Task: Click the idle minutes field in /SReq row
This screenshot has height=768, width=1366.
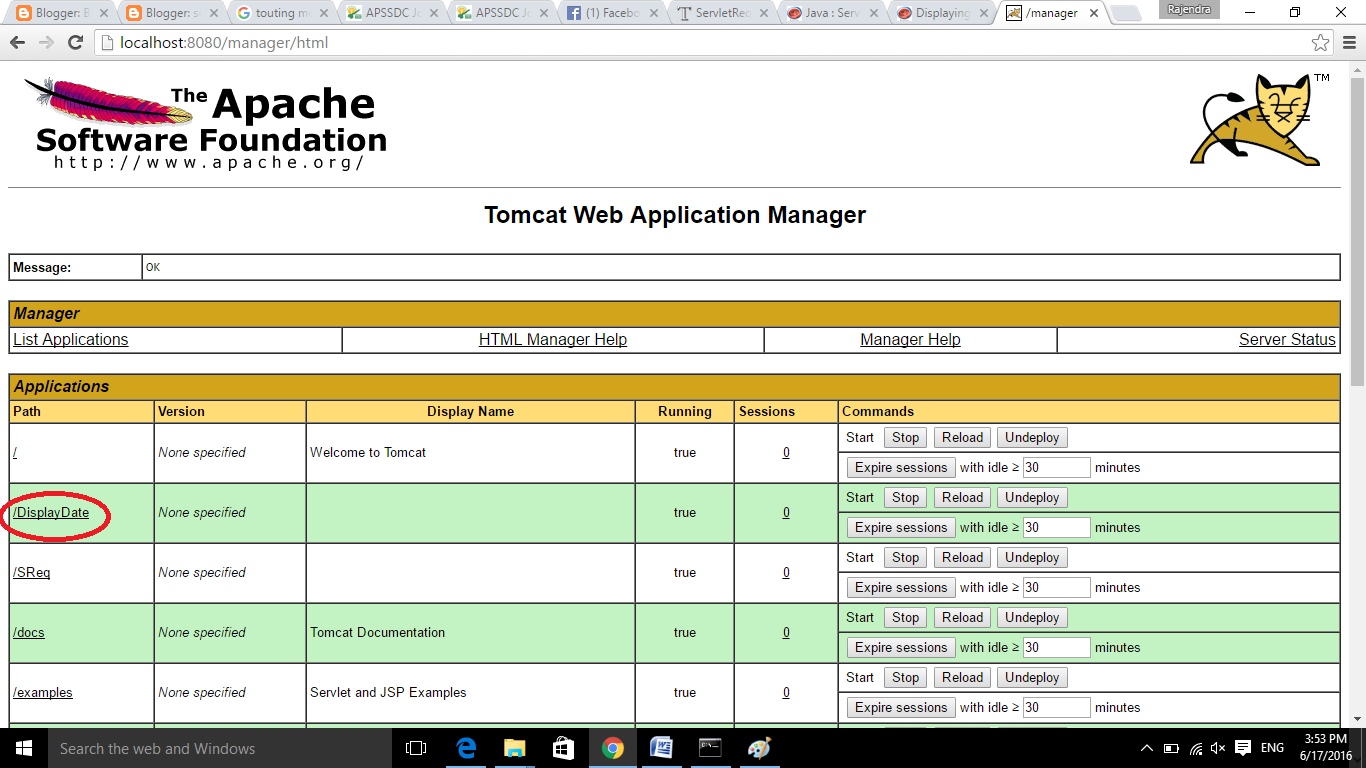Action: pos(1056,588)
